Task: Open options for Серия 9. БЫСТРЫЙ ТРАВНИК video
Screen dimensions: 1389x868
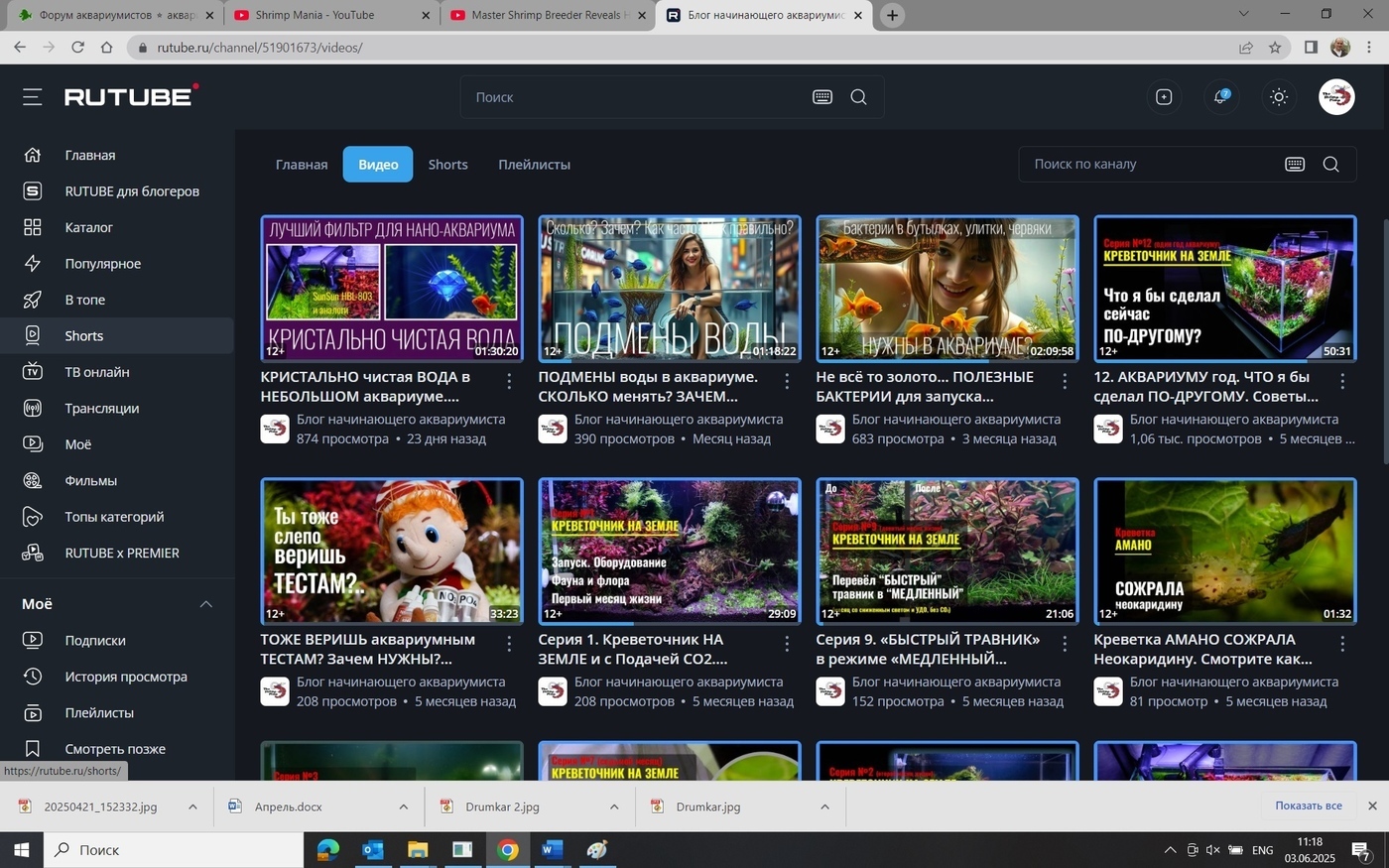Action: (1065, 644)
